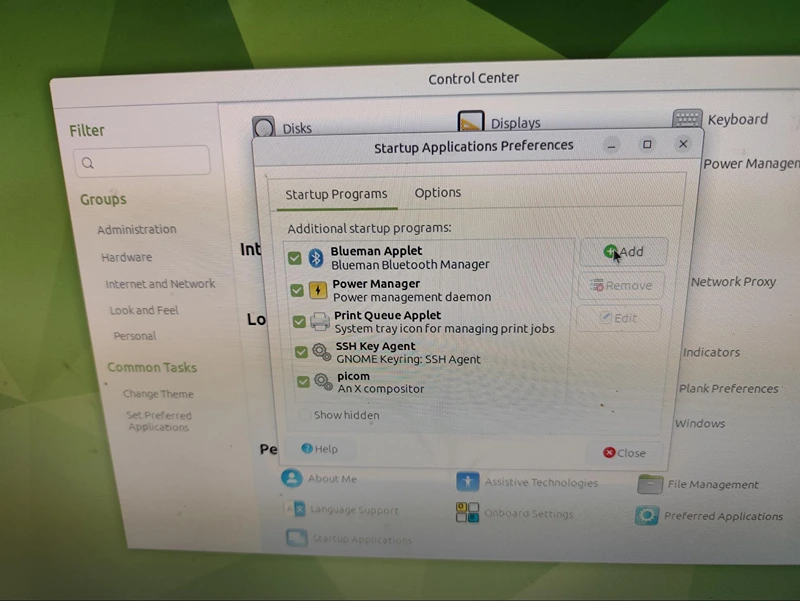Uncheck the picom compositor checkbox

303,382
